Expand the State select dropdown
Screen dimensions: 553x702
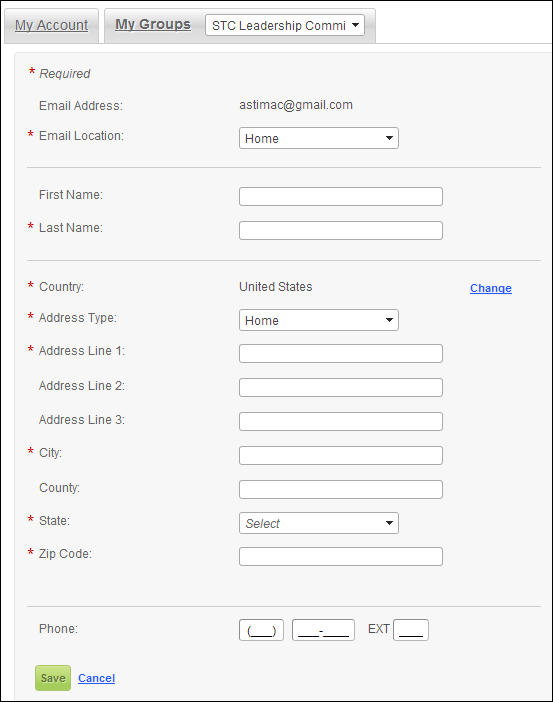pos(319,523)
